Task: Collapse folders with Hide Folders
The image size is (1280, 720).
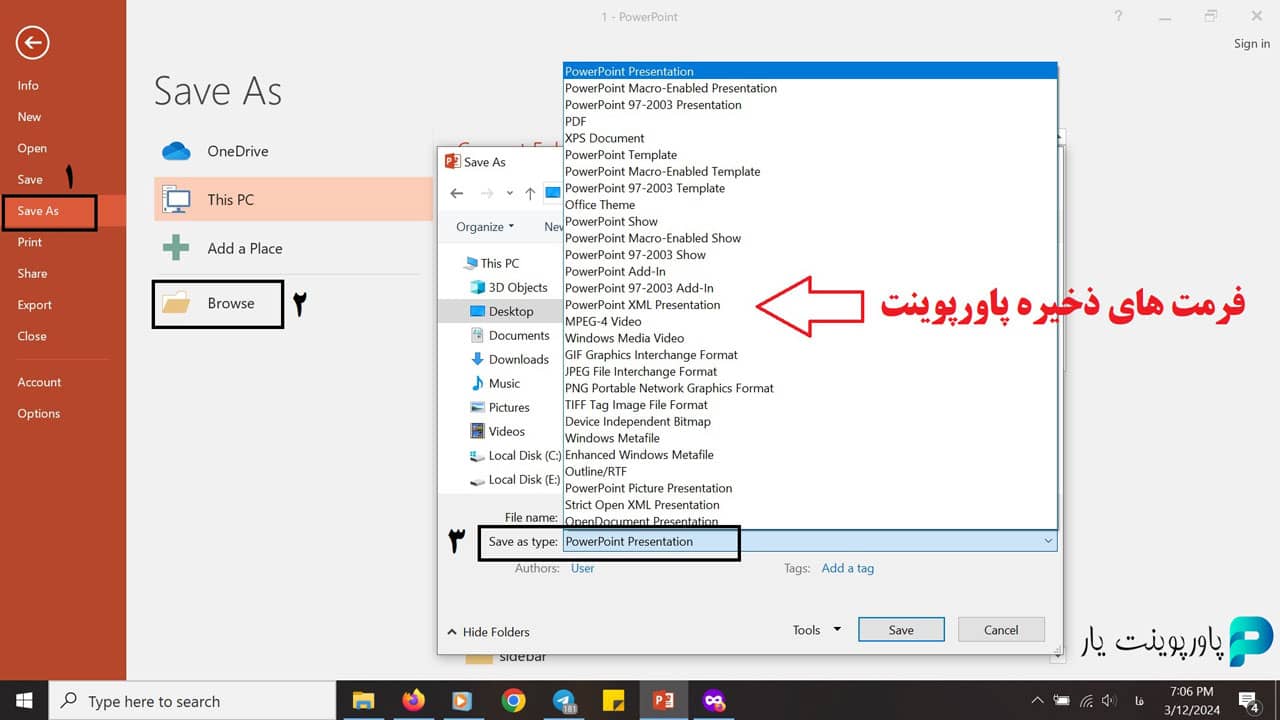Action: point(488,632)
